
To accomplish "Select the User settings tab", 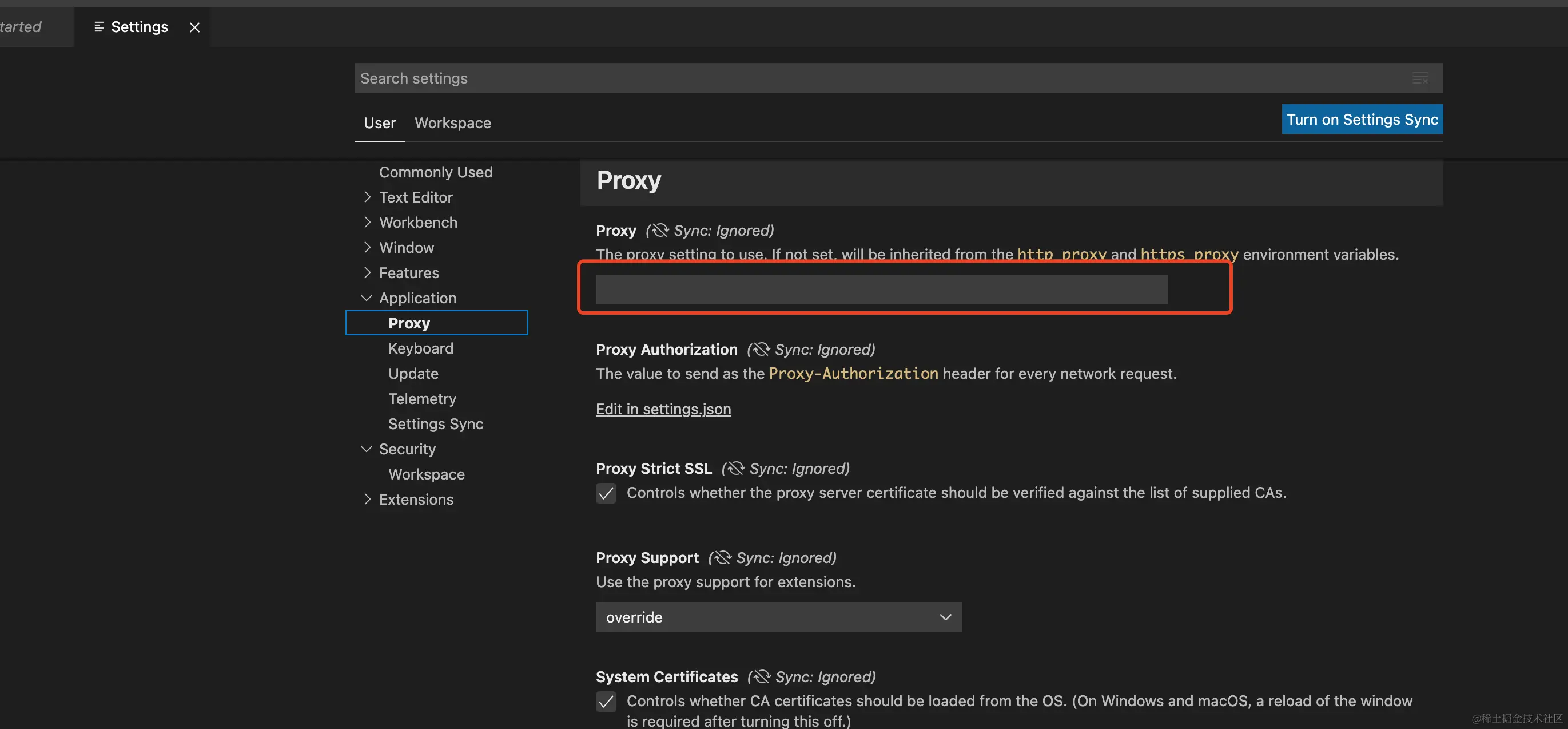I will pos(379,123).
